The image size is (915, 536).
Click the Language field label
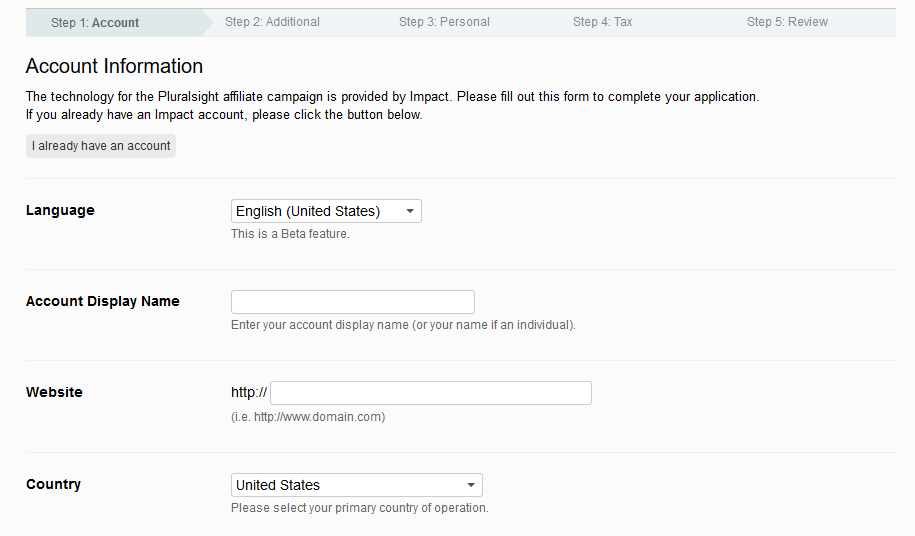(60, 210)
